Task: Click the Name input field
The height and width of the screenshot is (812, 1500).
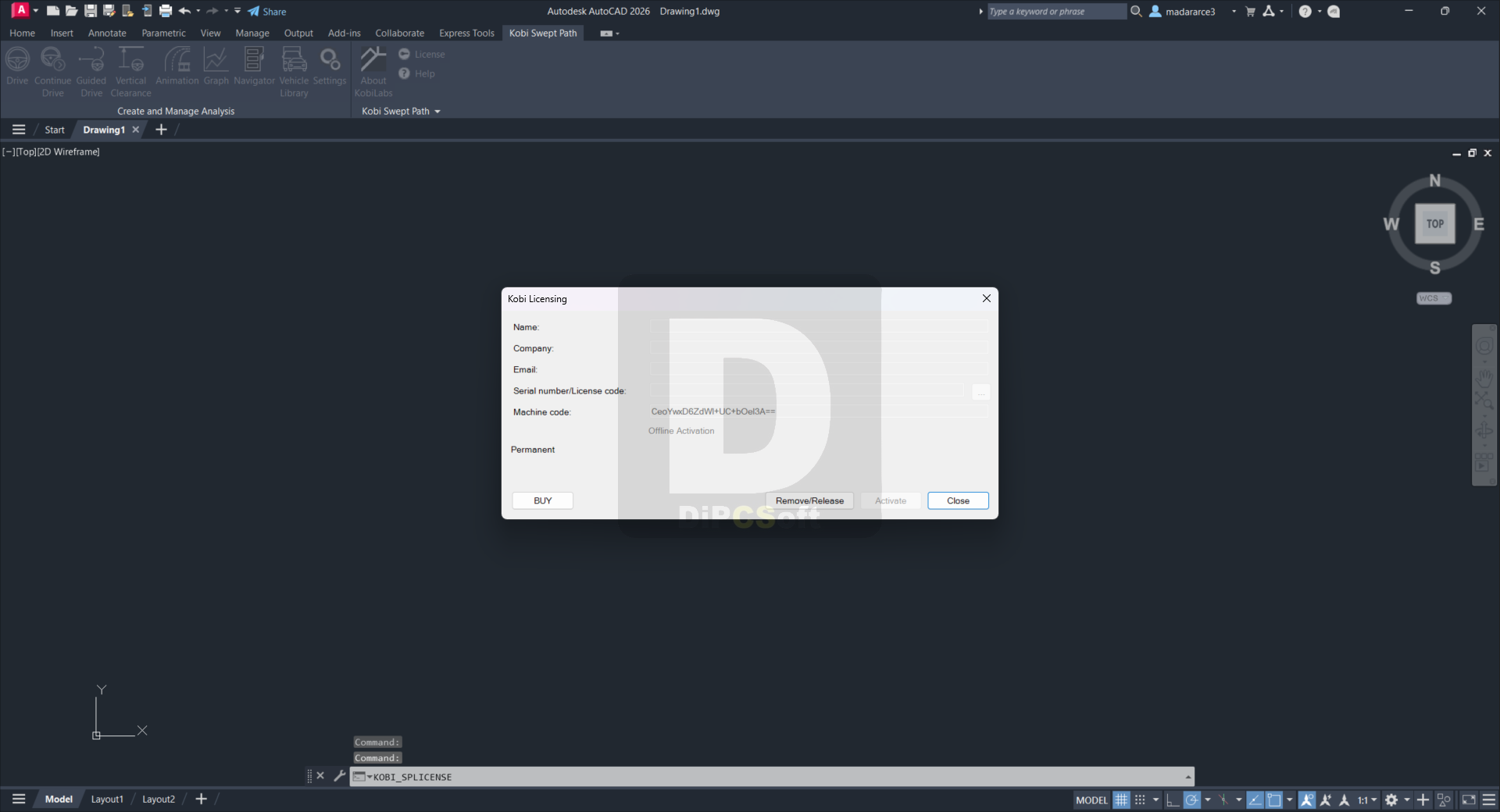Action: 819,326
